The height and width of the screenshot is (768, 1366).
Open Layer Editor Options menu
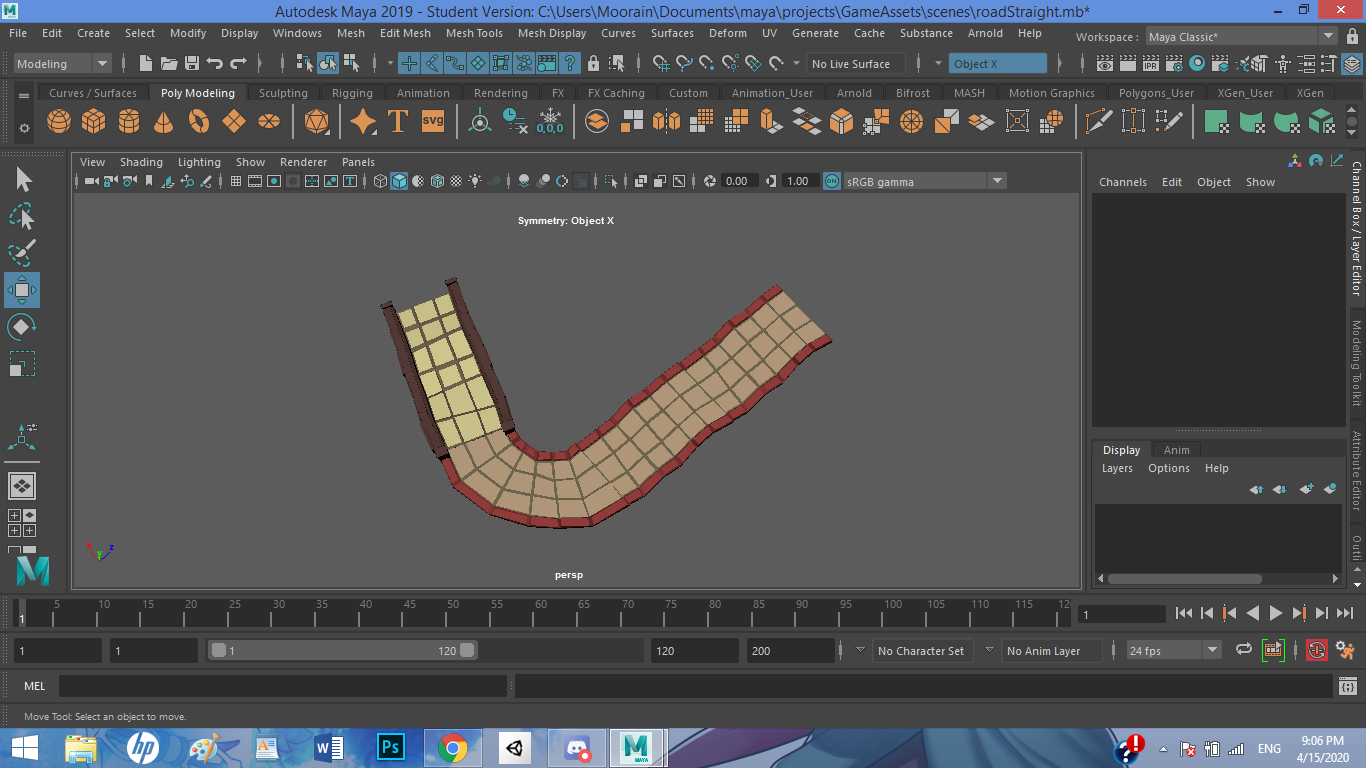click(1168, 468)
